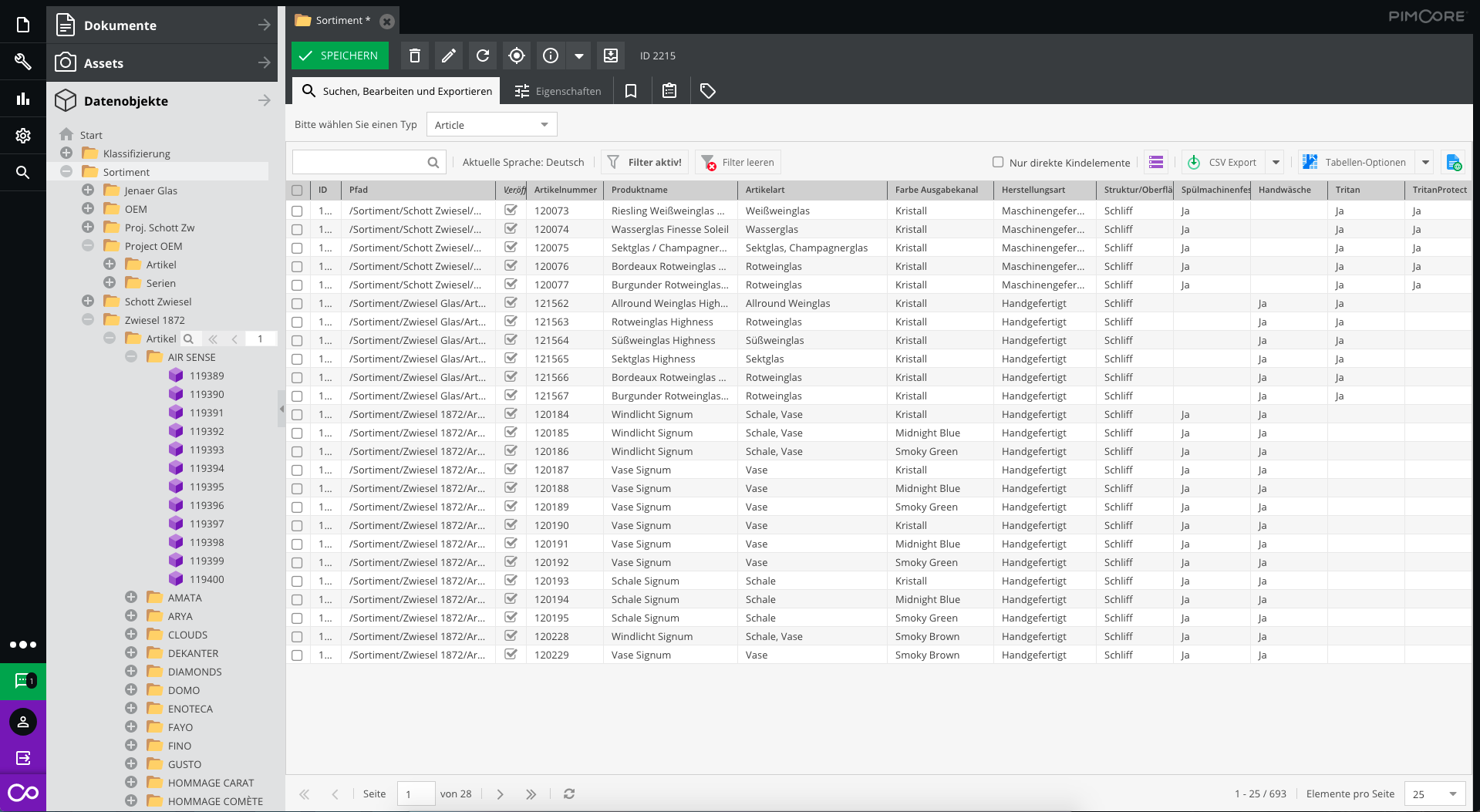Collapse the AIR SENSE folder
1480x812 pixels.
(x=131, y=356)
